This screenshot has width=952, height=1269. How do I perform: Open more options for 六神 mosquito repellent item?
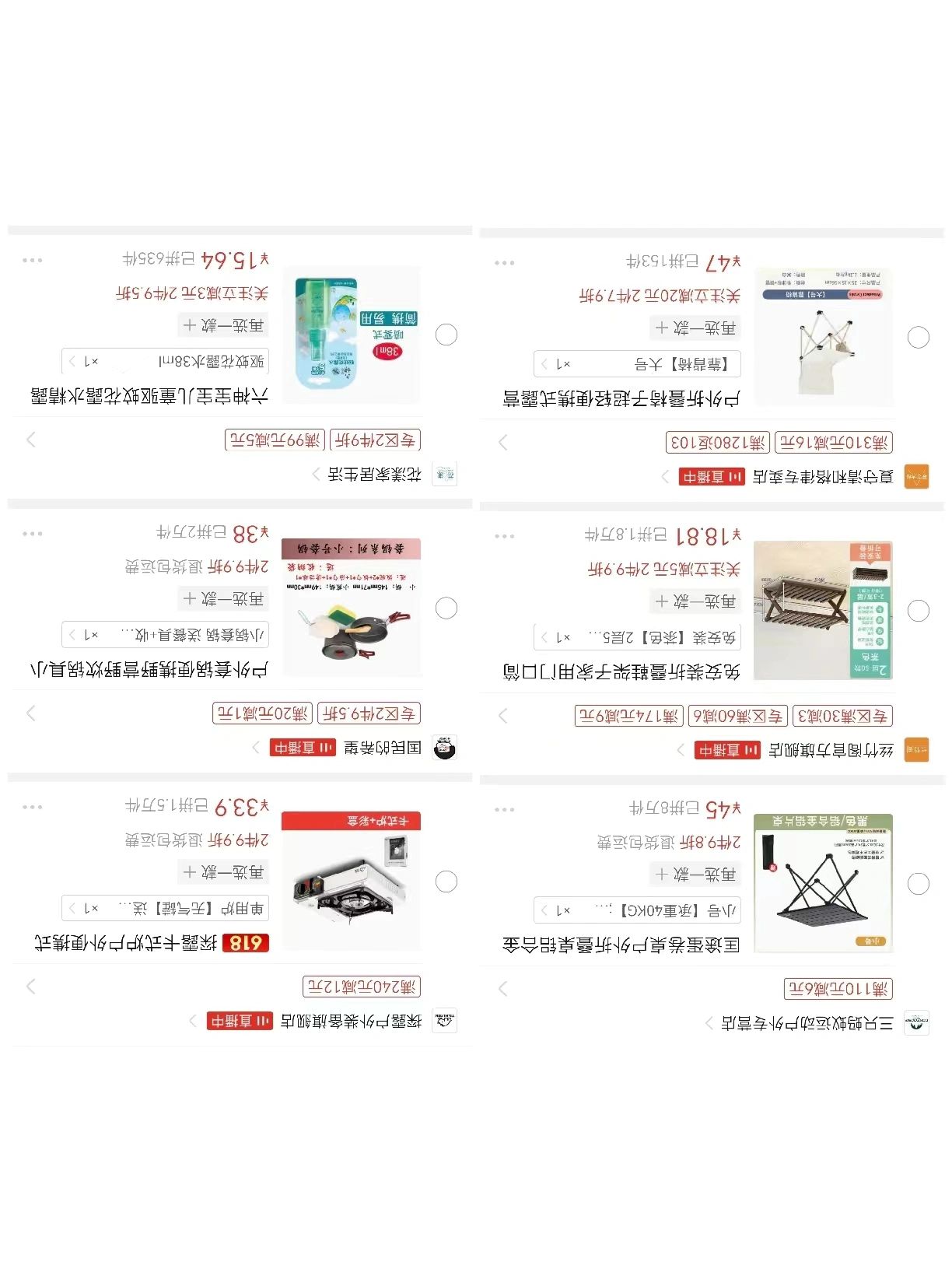33,260
